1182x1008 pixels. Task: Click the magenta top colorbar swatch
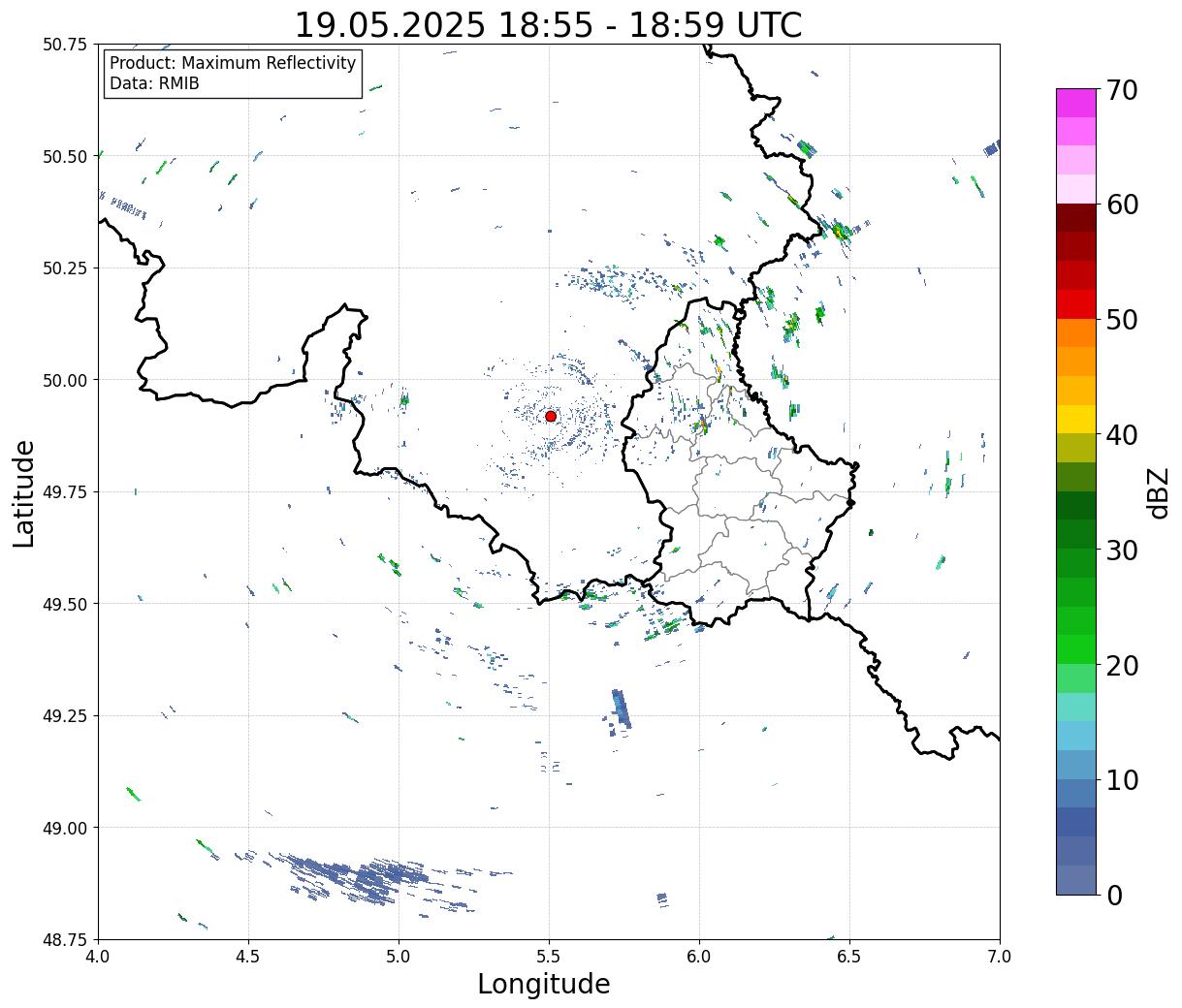[x=1075, y=103]
